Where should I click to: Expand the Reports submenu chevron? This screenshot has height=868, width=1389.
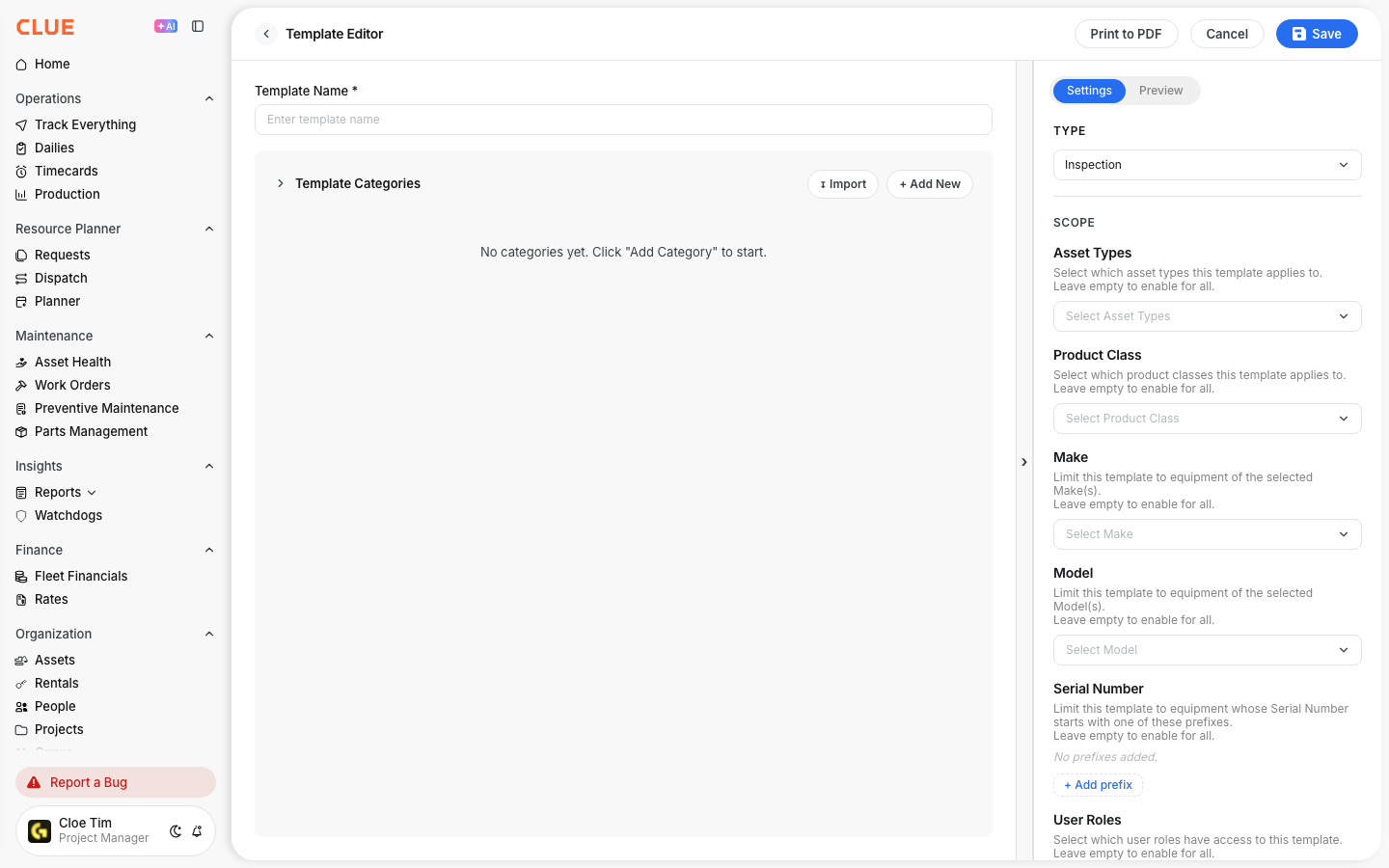pyautogui.click(x=92, y=493)
